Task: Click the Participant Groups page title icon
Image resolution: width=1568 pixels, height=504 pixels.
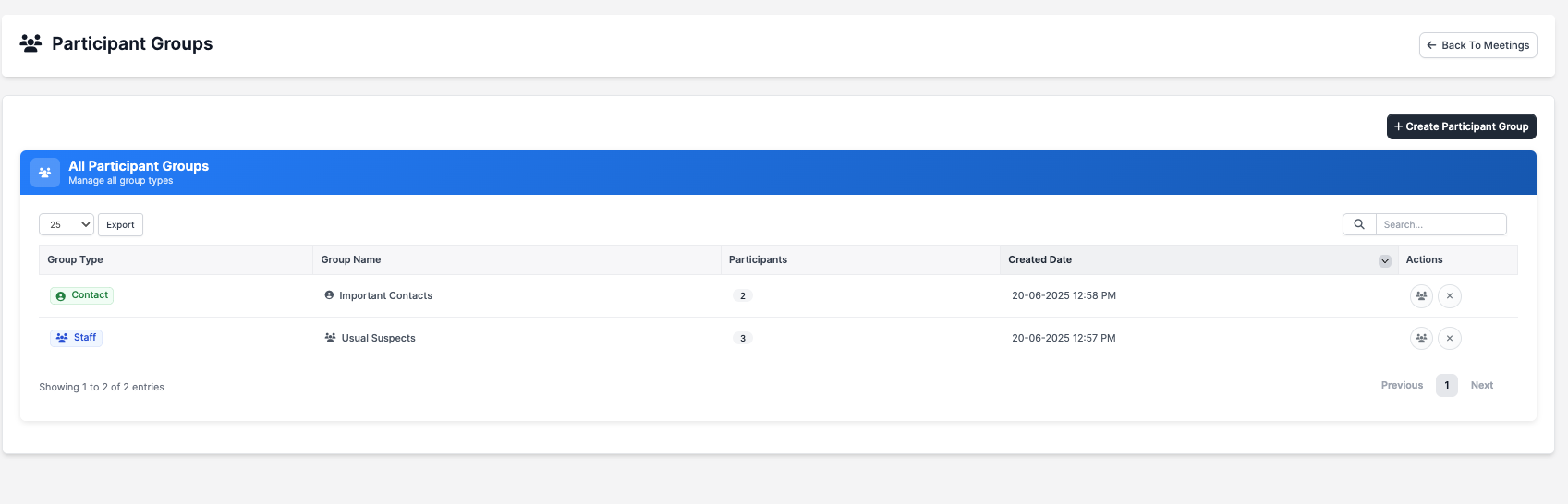Action: (x=31, y=43)
